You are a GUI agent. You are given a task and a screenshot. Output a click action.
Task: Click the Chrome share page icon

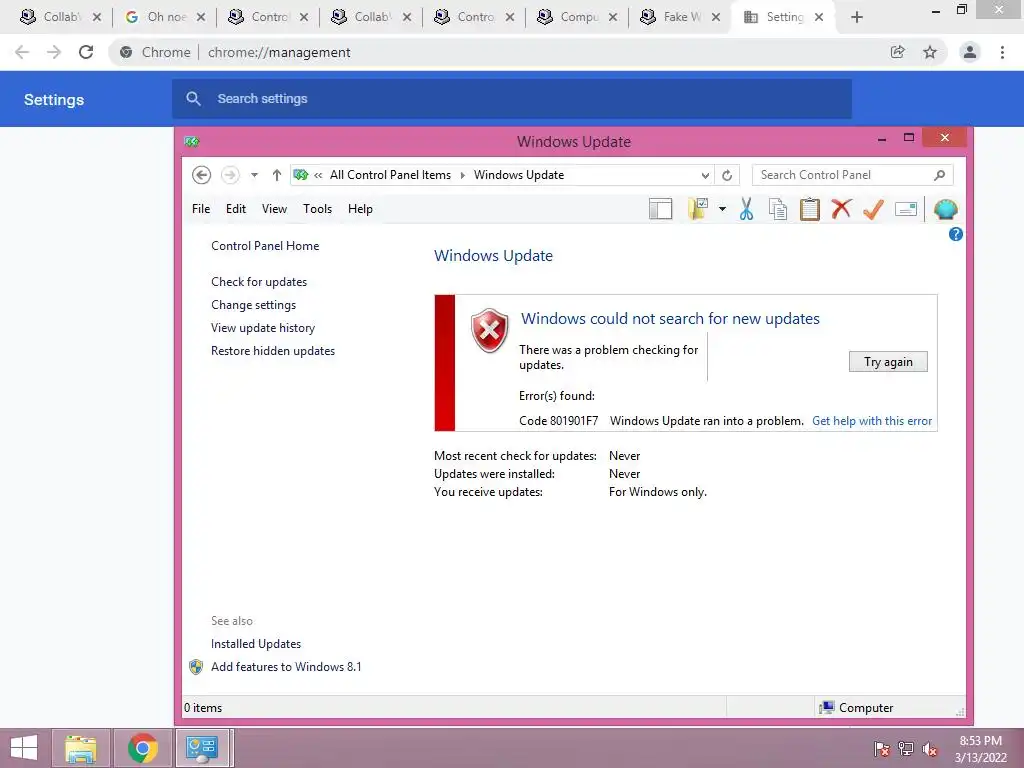pyautogui.click(x=897, y=52)
